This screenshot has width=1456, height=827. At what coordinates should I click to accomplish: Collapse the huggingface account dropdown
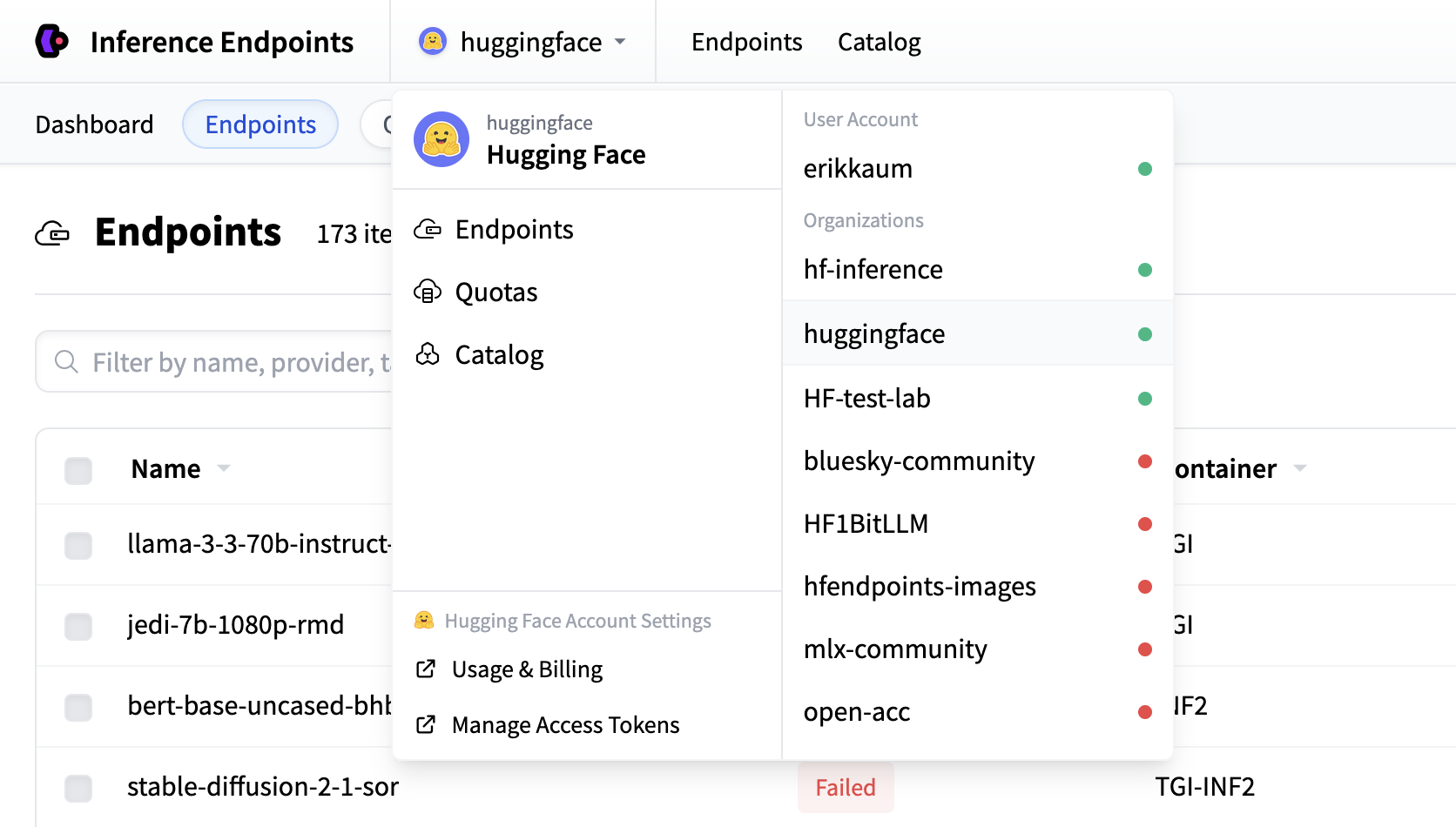[523, 41]
